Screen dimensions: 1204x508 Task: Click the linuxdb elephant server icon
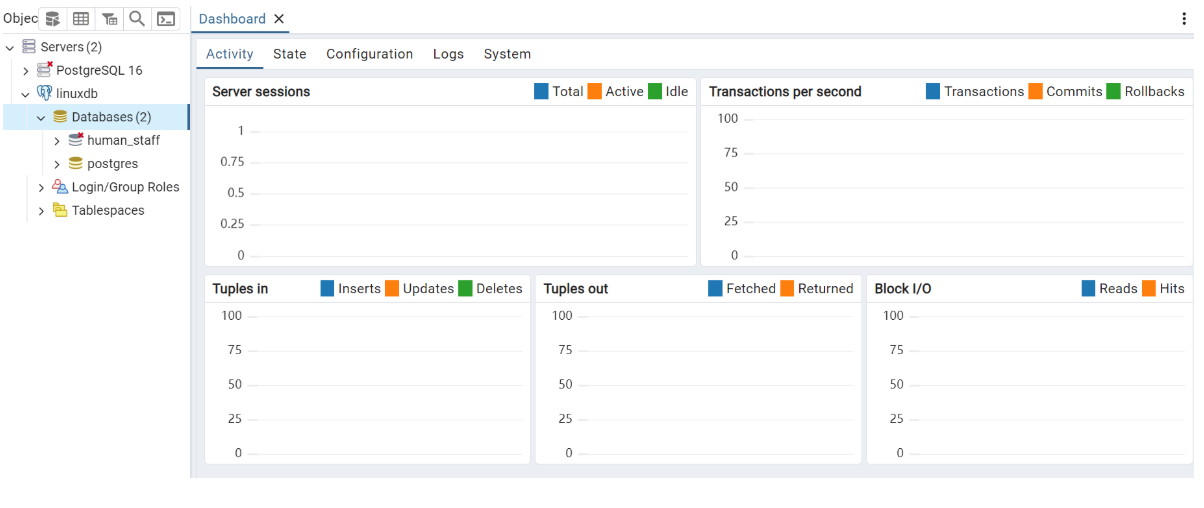(x=45, y=94)
